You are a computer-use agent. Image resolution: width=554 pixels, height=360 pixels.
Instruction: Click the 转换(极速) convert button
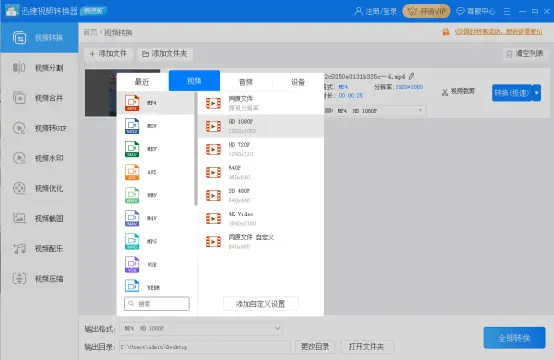[x=512, y=93]
